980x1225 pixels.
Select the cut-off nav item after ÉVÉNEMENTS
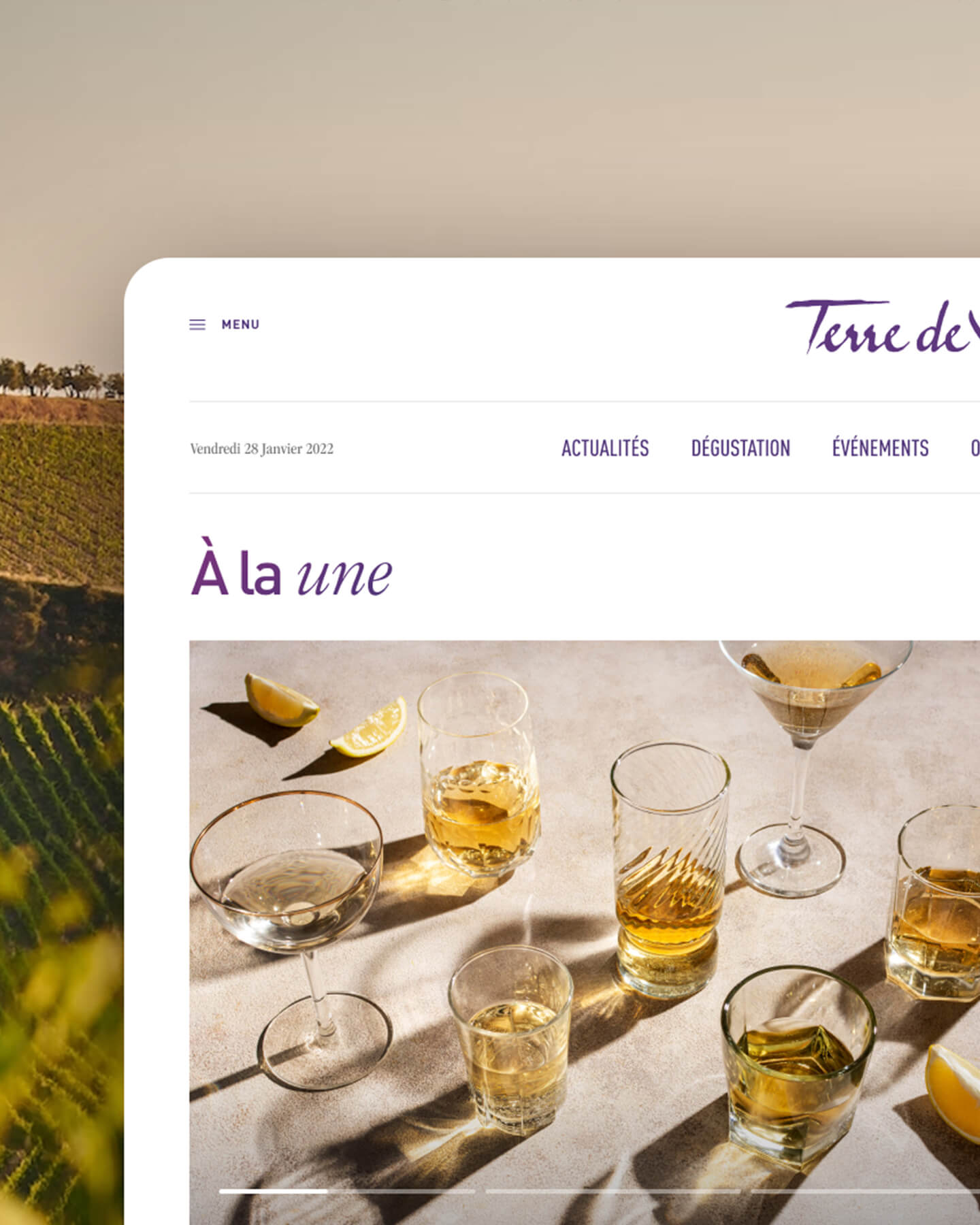(975, 448)
